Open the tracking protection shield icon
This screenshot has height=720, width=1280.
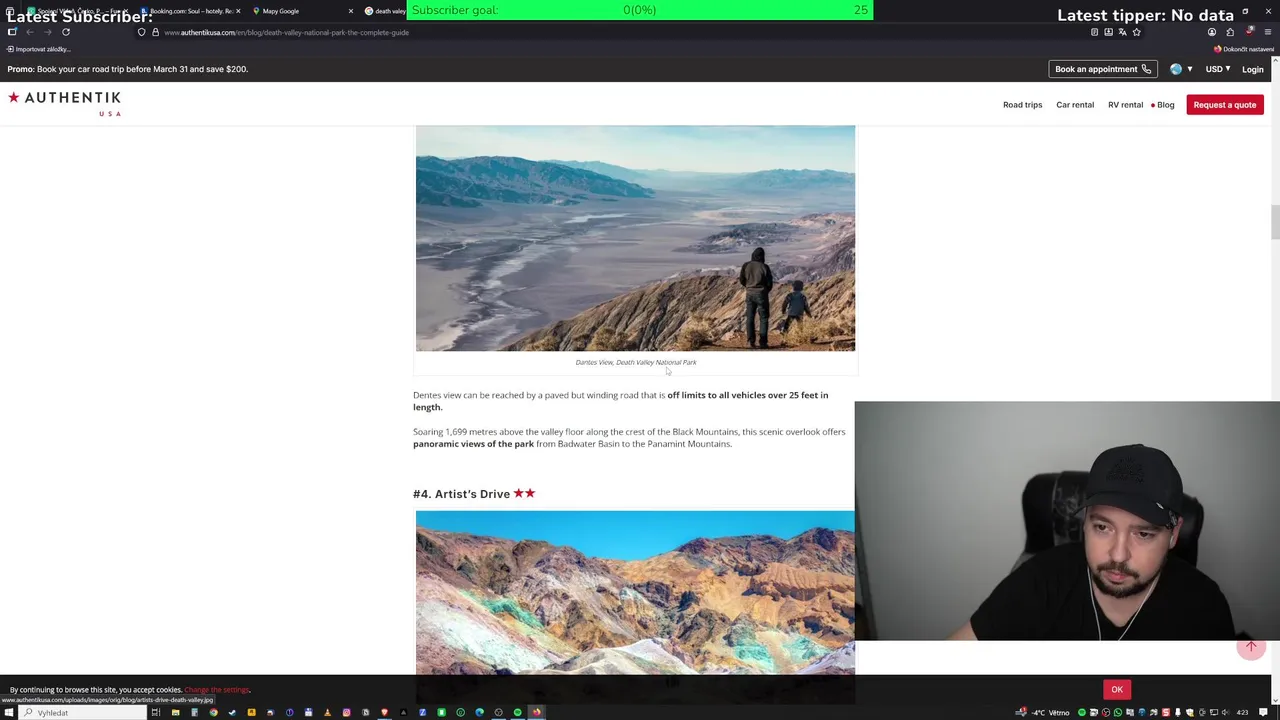click(141, 32)
